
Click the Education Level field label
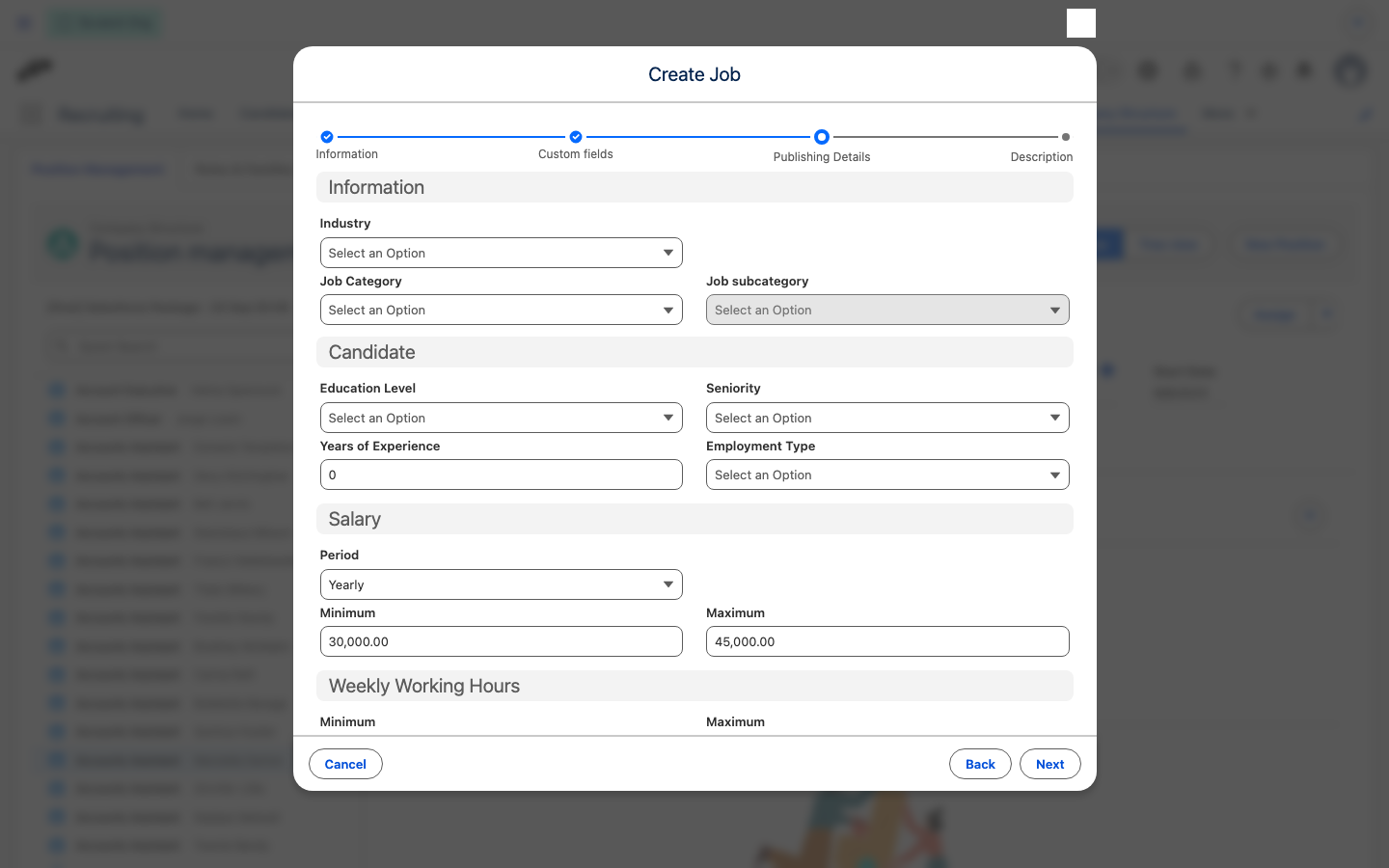(368, 388)
